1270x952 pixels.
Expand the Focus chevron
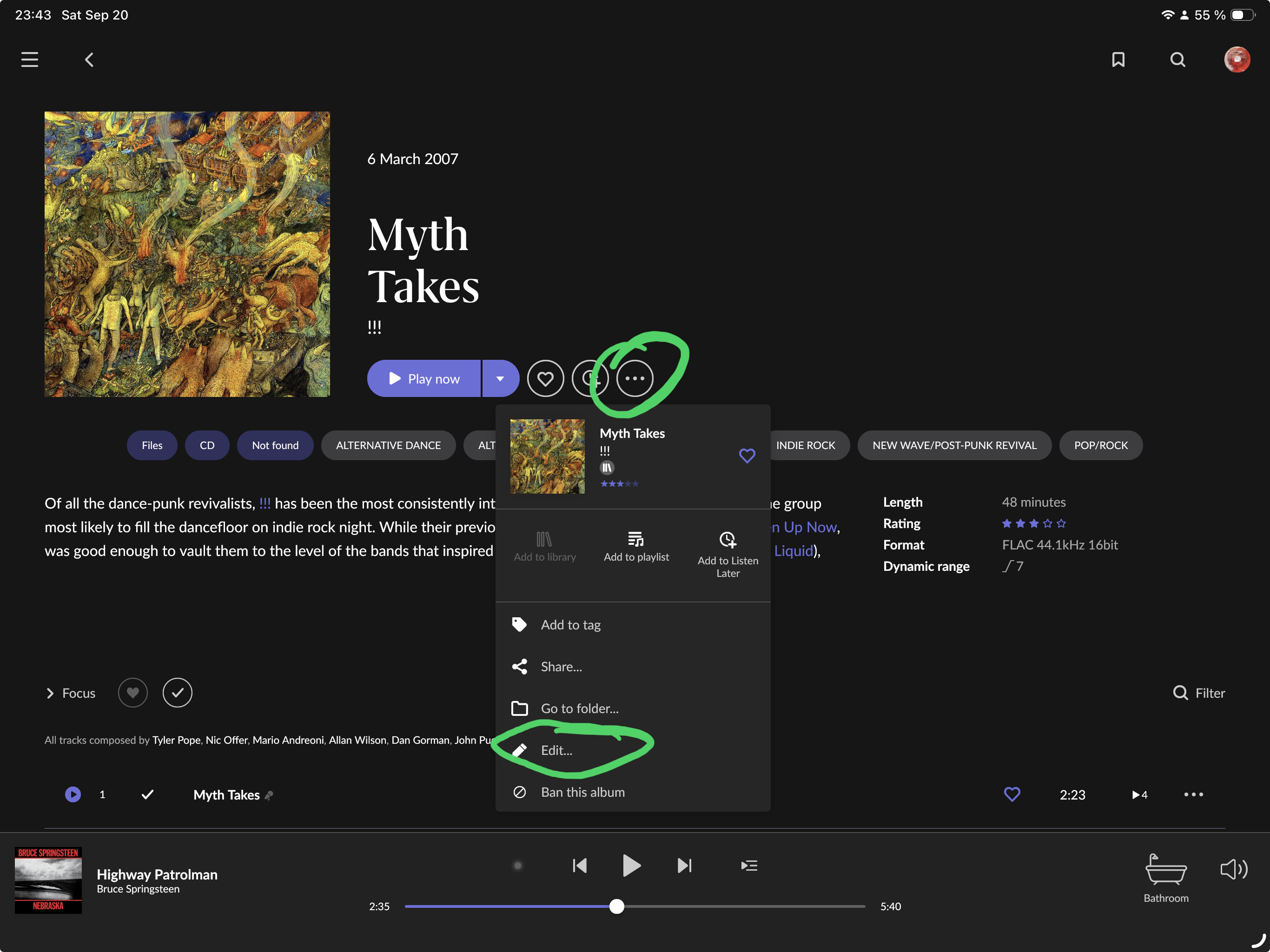click(x=51, y=693)
